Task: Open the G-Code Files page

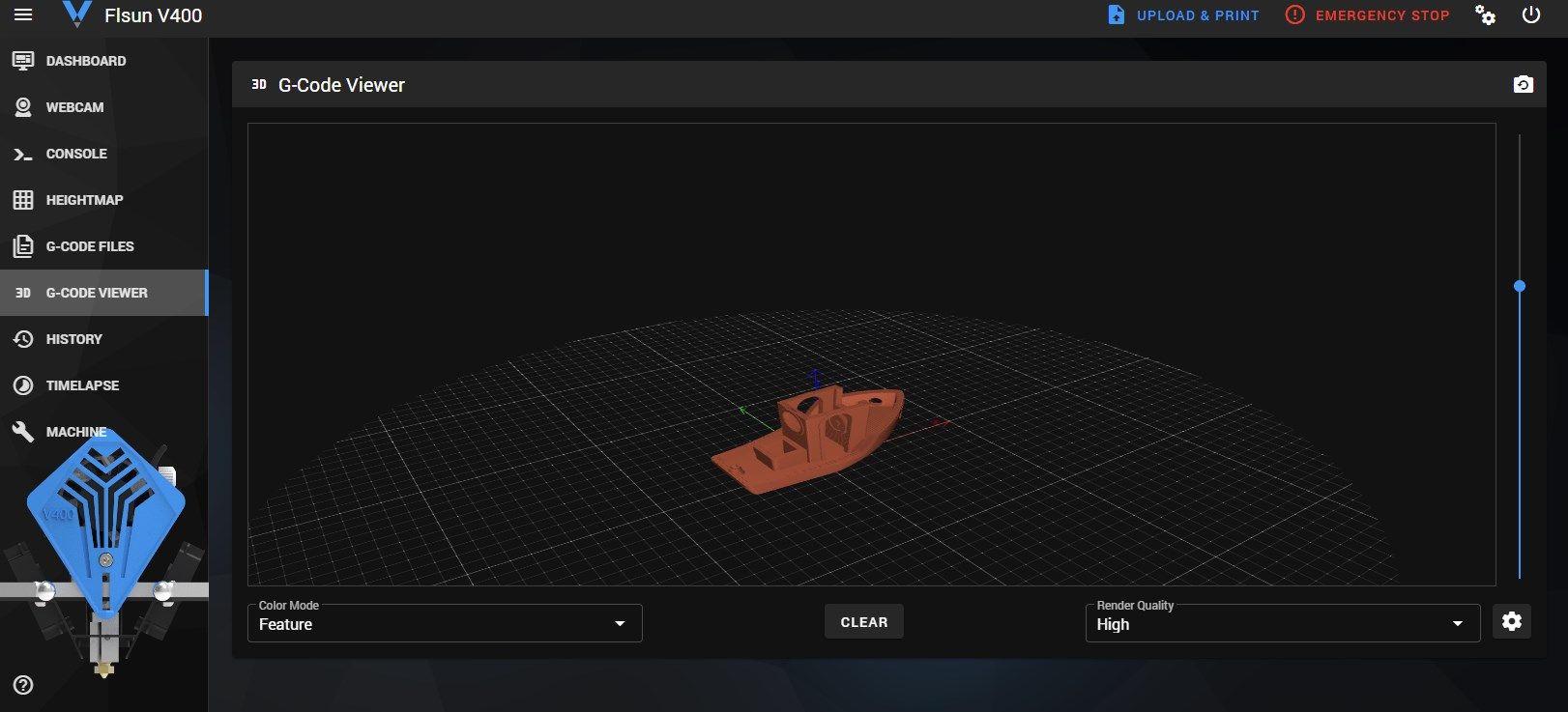Action: 103,246
